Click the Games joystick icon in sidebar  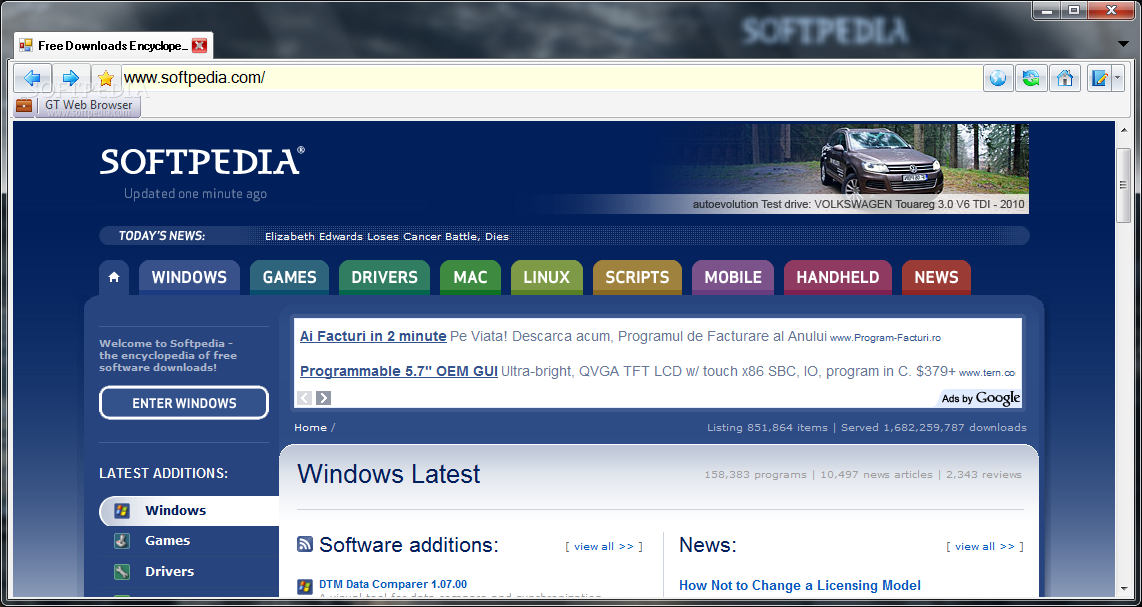click(122, 541)
